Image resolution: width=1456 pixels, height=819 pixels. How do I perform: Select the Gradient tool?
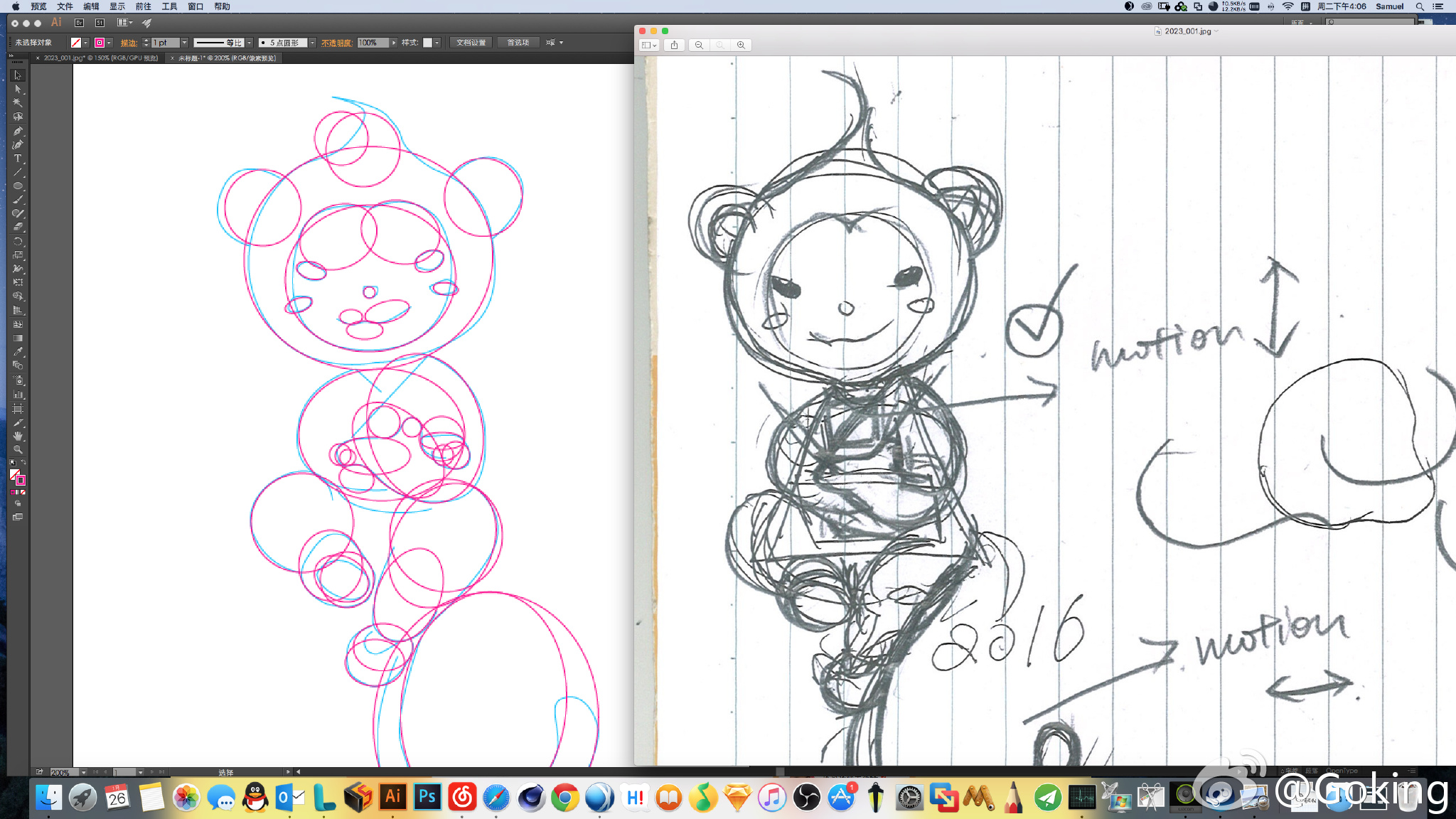click(18, 338)
